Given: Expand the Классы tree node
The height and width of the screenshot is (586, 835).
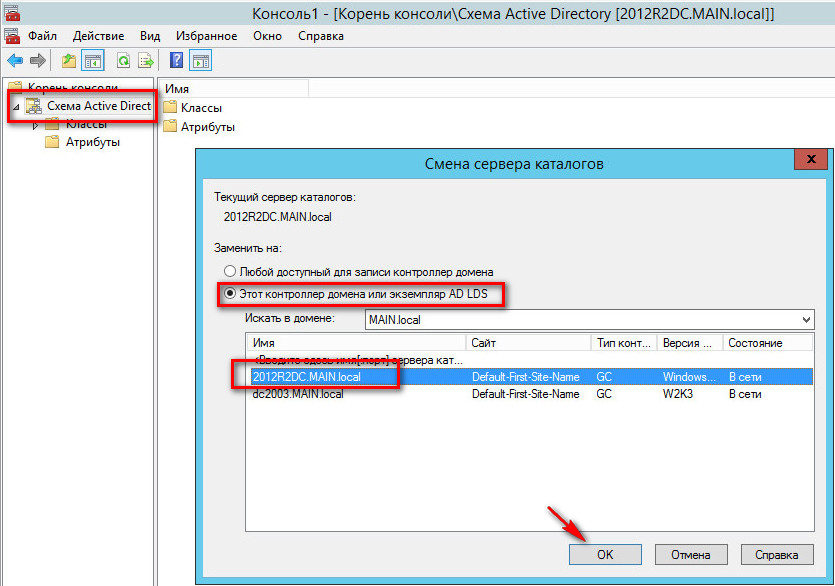Looking at the screenshot, I should tap(35, 126).
